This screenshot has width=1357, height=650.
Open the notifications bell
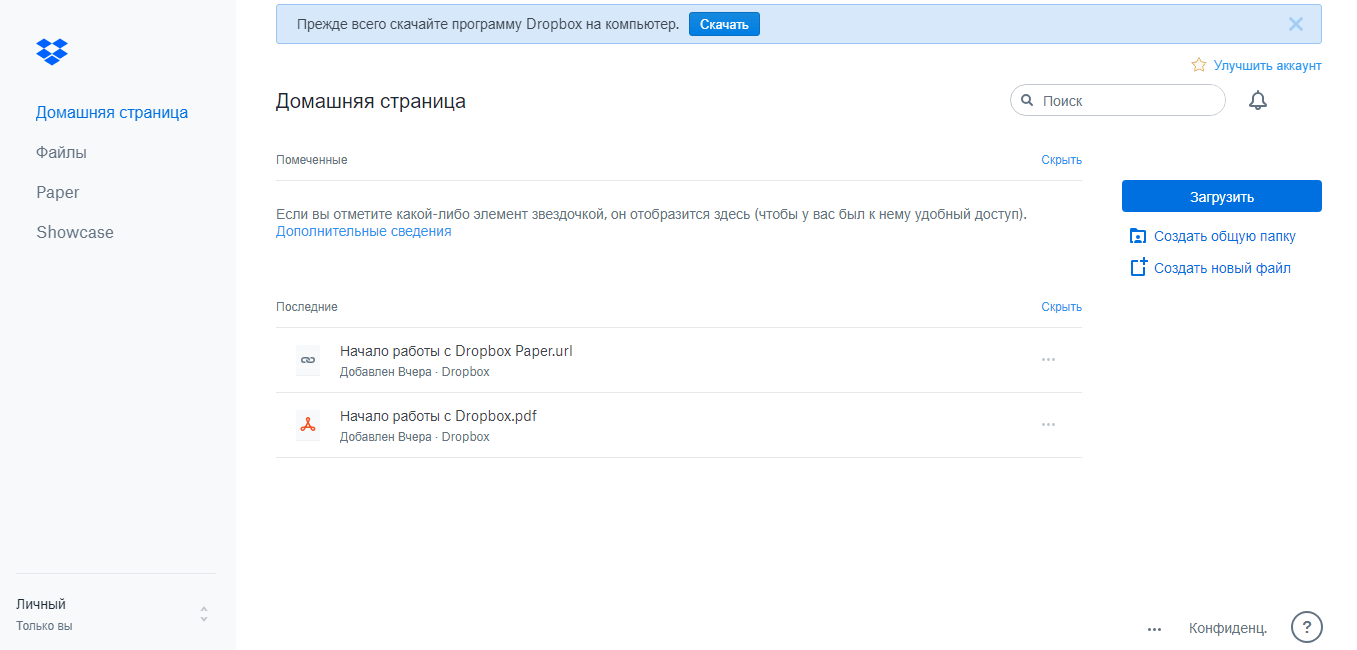[1258, 100]
